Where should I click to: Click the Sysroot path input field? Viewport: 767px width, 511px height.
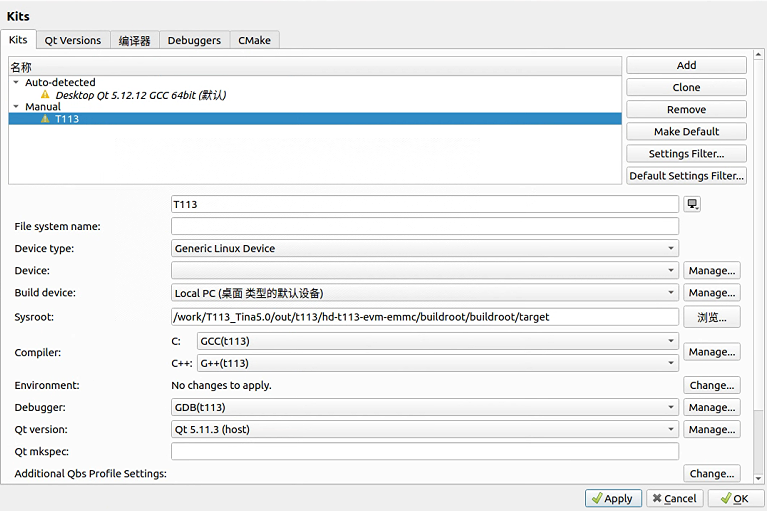pos(424,317)
